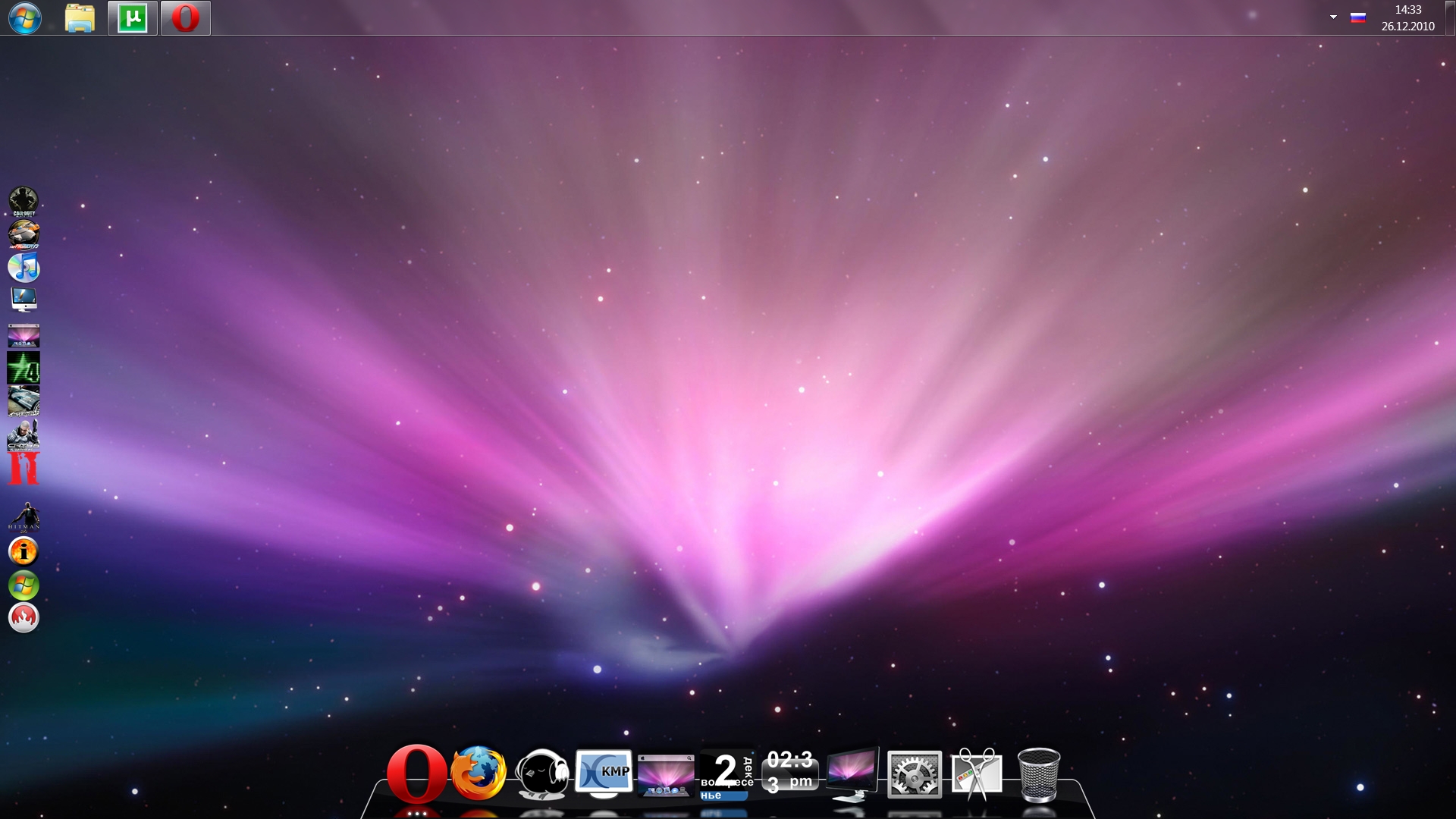
Task: Launch Firefox from the dock
Action: (479, 773)
